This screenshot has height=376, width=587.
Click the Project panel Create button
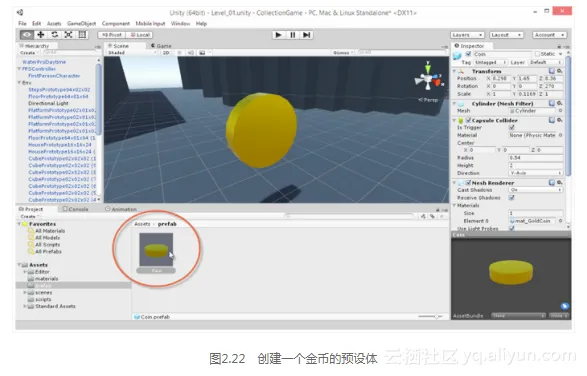[29, 216]
